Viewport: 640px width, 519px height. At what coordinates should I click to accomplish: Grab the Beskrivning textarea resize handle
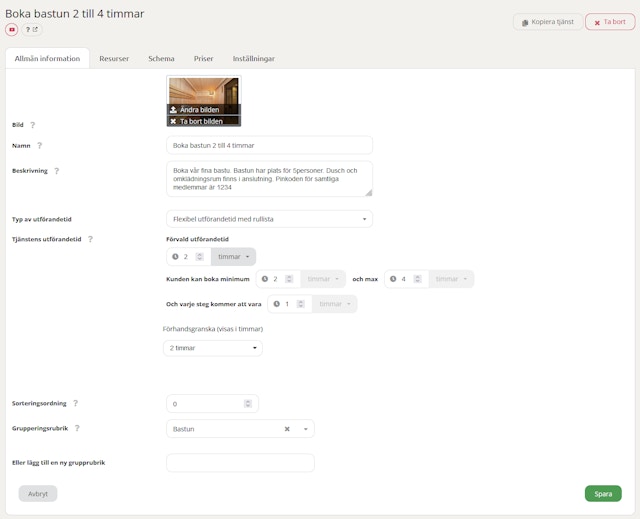368,193
